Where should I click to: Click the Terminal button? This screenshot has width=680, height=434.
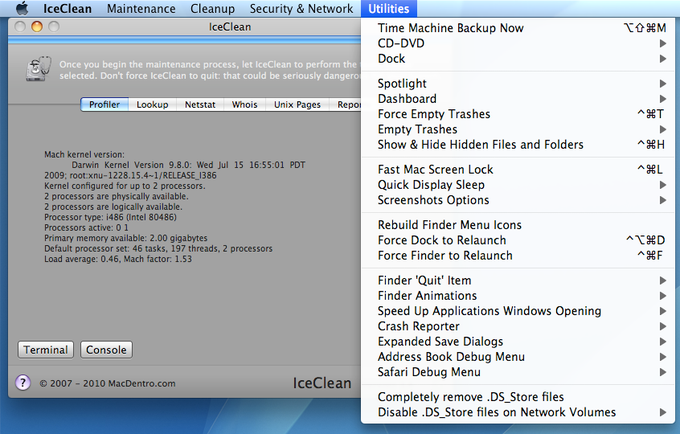46,350
